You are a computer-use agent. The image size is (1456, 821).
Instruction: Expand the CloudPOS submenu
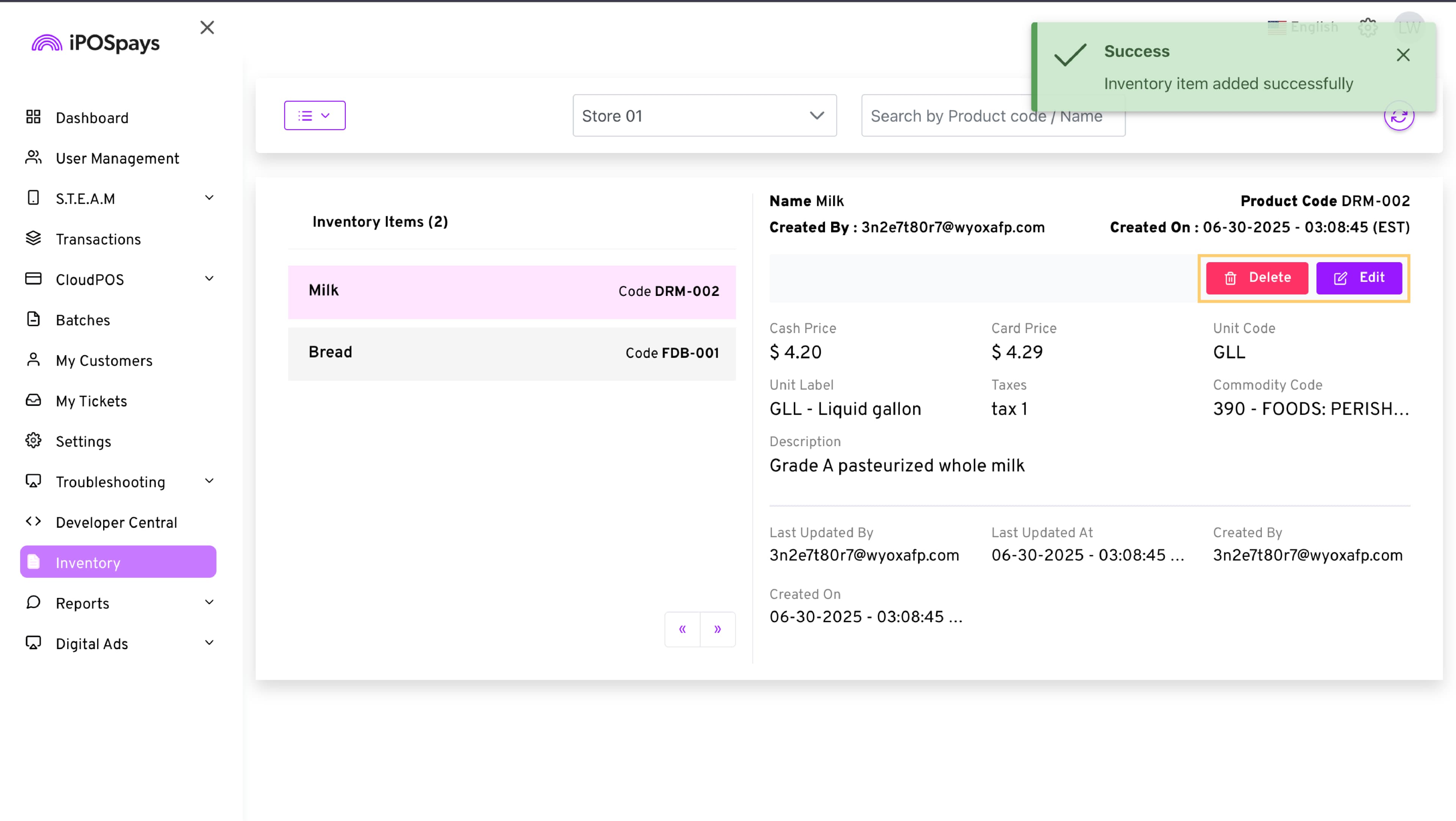pos(209,279)
